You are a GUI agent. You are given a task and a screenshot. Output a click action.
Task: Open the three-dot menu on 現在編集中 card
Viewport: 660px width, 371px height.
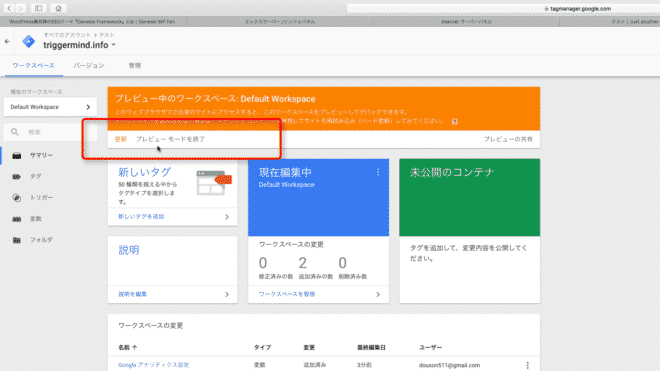tap(378, 172)
